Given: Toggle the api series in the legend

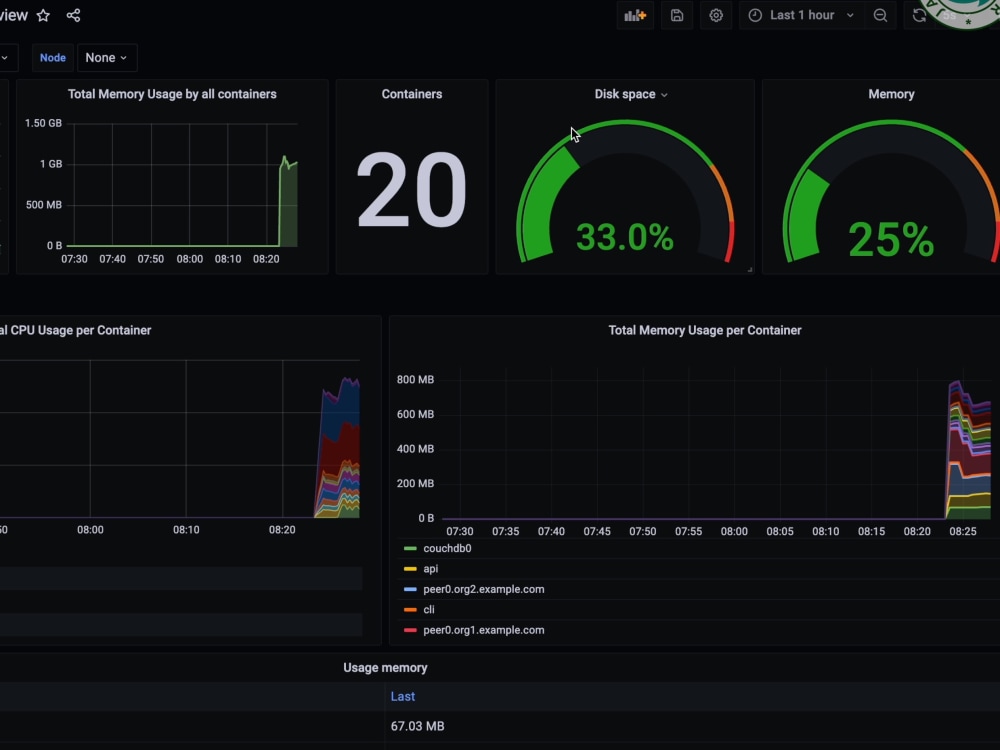Looking at the screenshot, I should pos(430,568).
